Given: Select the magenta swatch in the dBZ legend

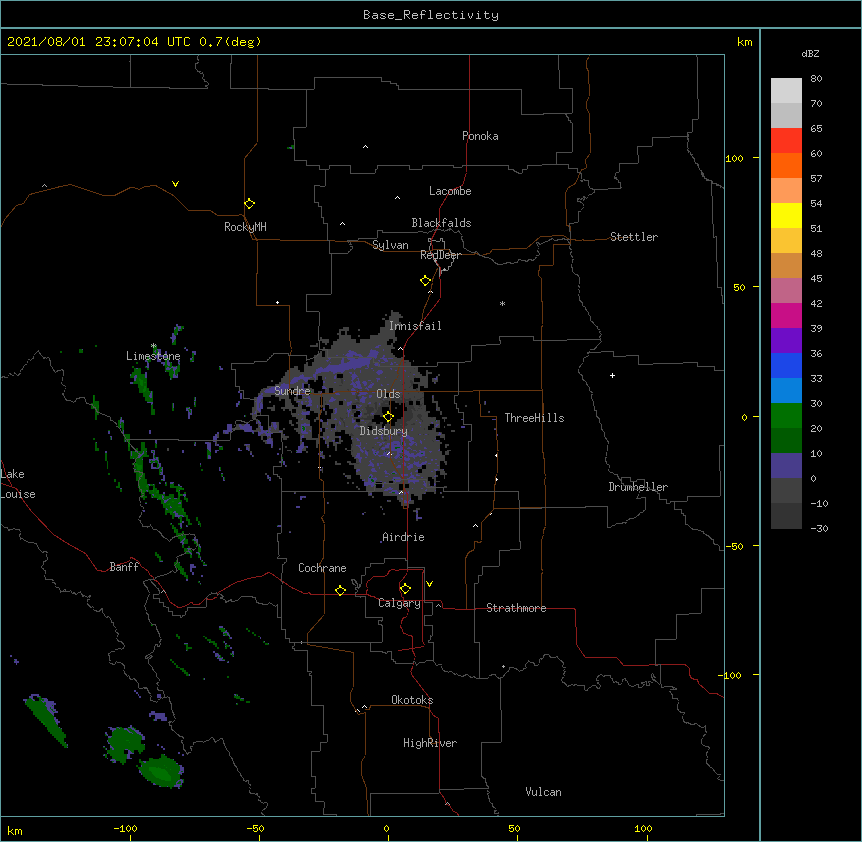Looking at the screenshot, I should coord(786,315).
